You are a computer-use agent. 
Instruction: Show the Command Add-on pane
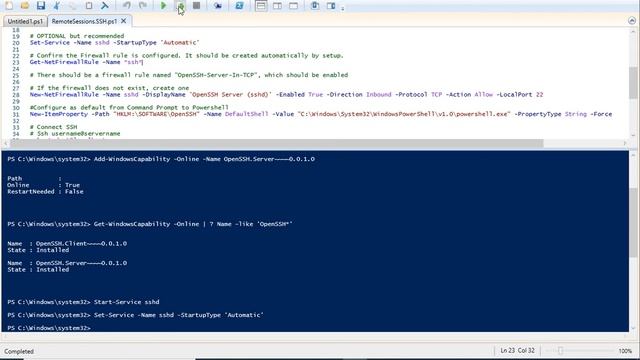pos(331,5)
